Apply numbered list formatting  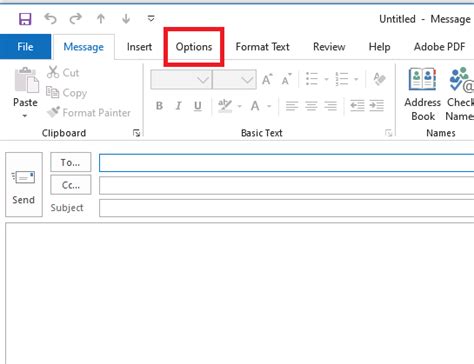tap(342, 79)
